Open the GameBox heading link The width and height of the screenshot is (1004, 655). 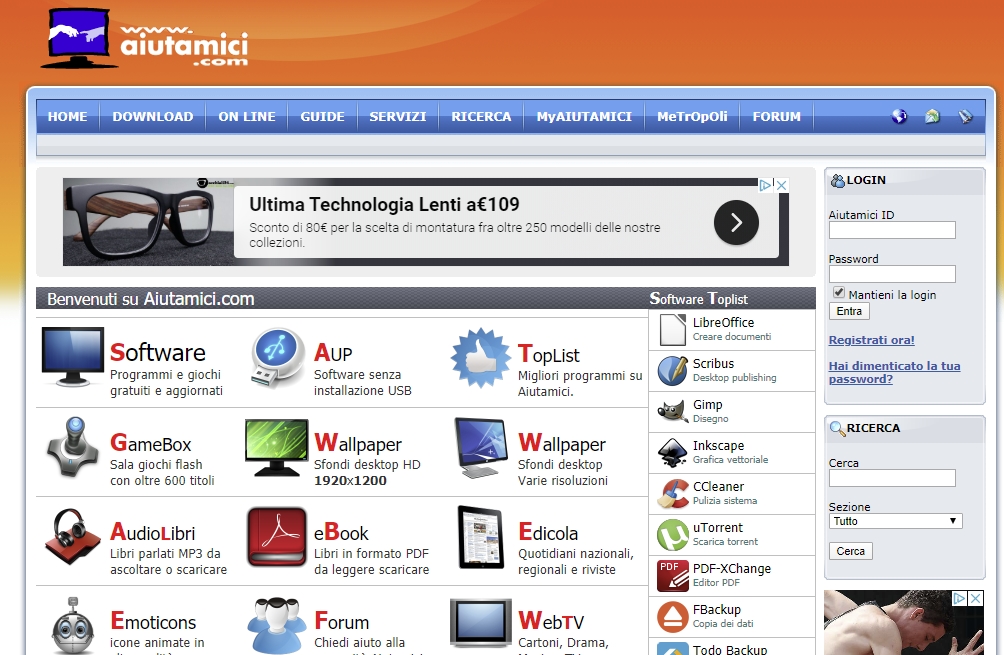[150, 443]
